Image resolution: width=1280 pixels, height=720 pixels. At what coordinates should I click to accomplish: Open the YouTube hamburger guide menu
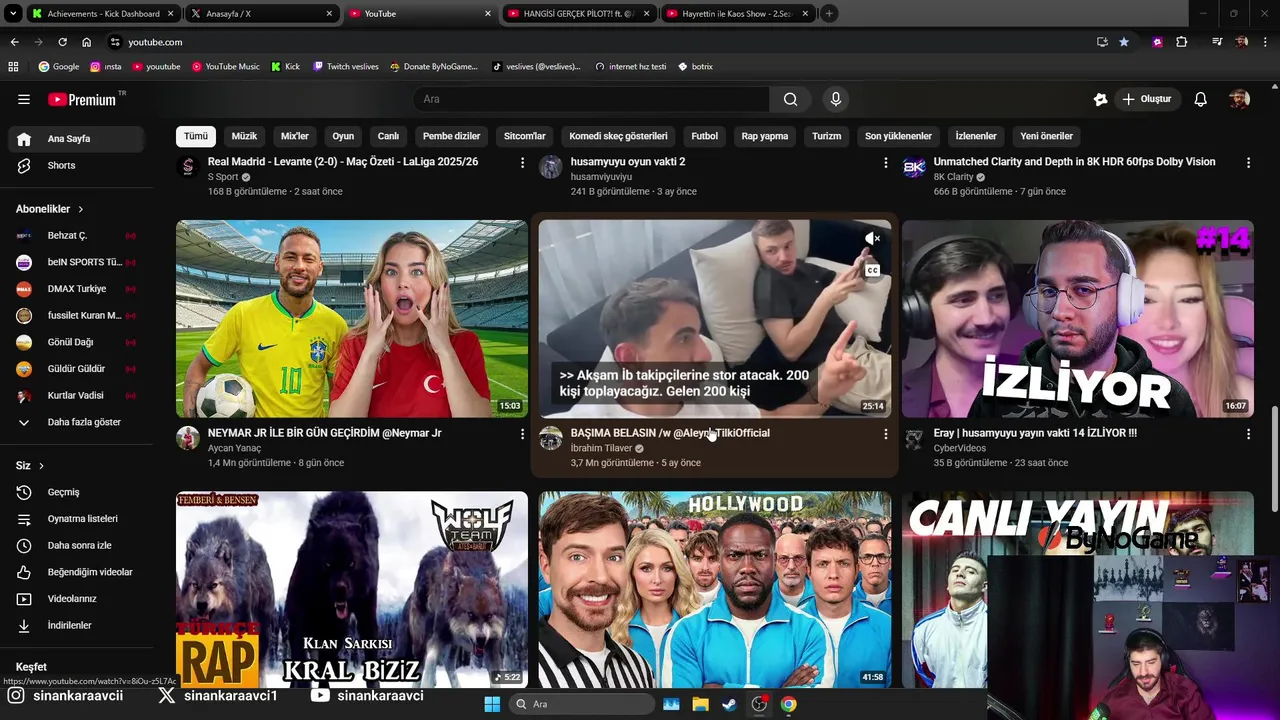point(24,99)
